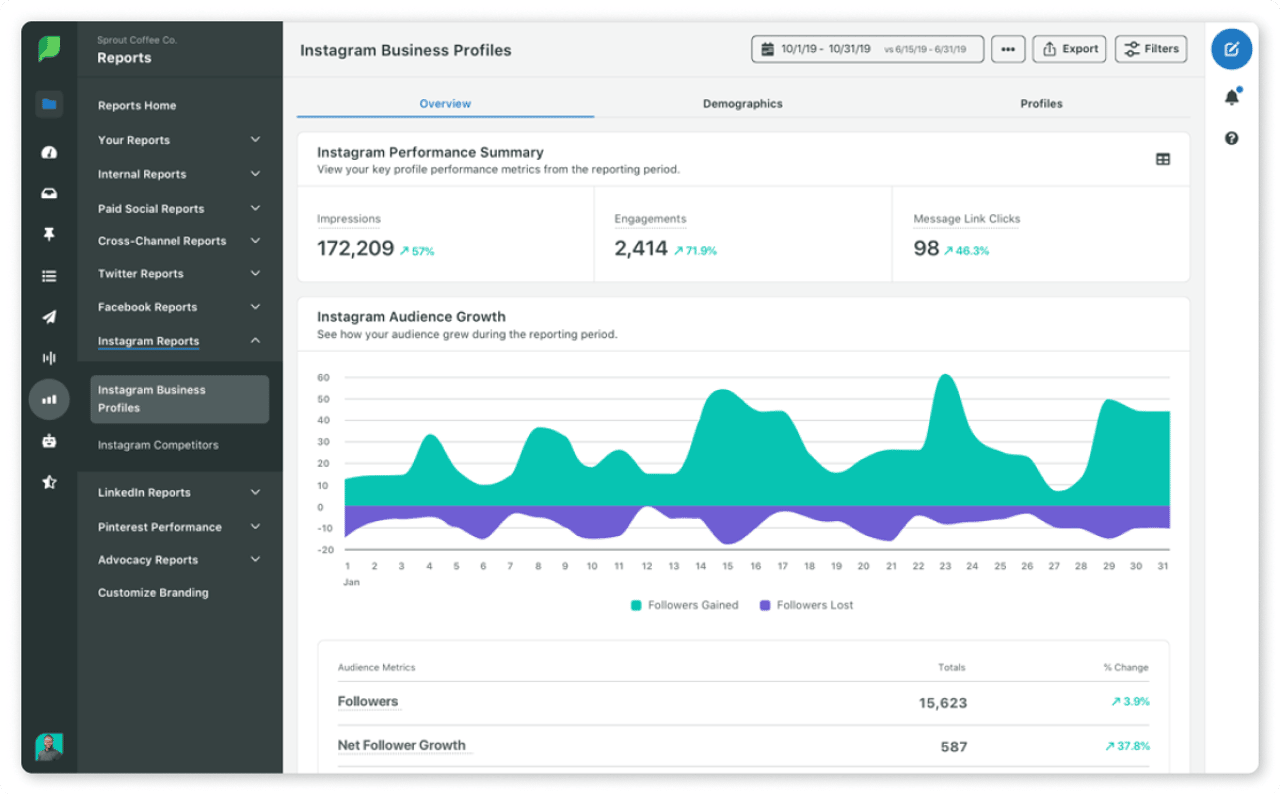Switch to the Demographics tab
Image resolution: width=1280 pixels, height=795 pixels.
coord(742,103)
